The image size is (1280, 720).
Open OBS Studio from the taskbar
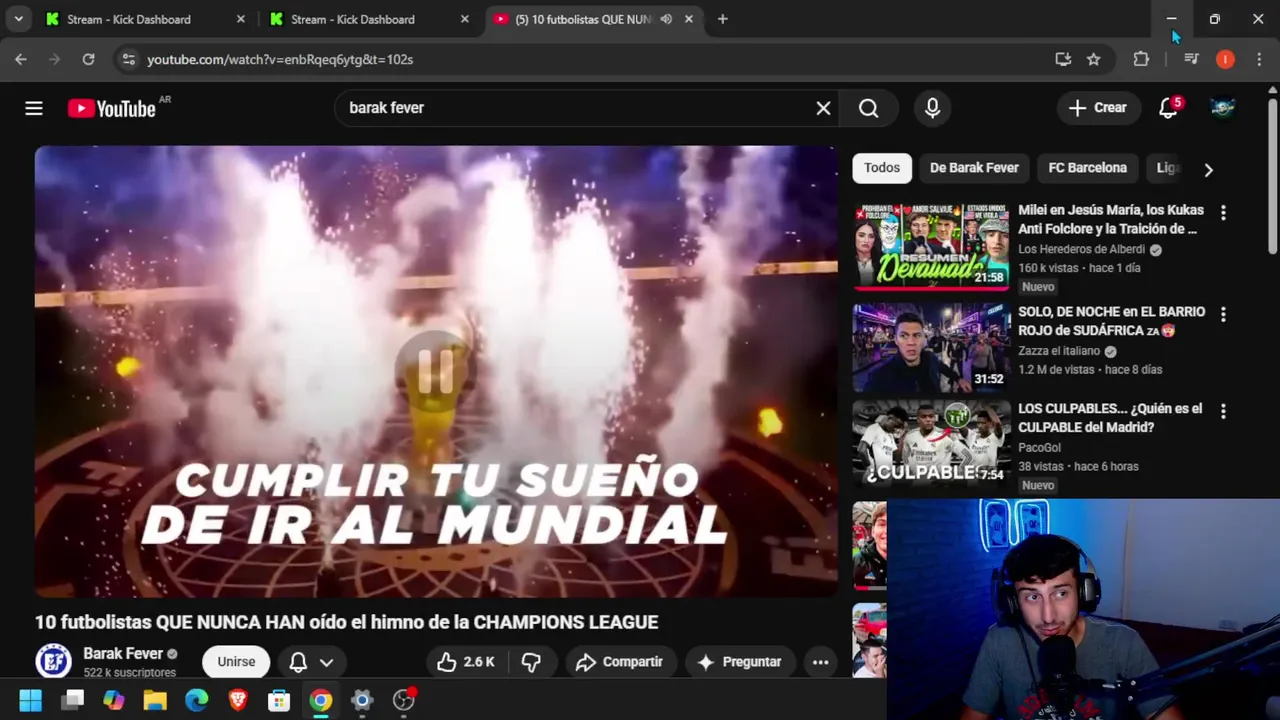pyautogui.click(x=404, y=700)
